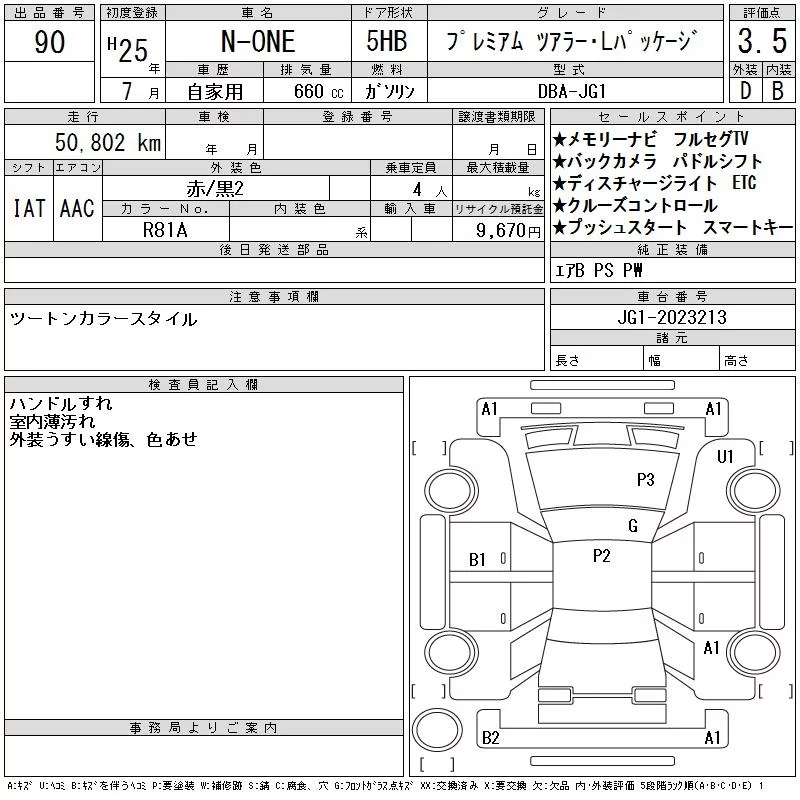
Task: Select the プッシュスタート スマートキー line
Action: coord(673,227)
